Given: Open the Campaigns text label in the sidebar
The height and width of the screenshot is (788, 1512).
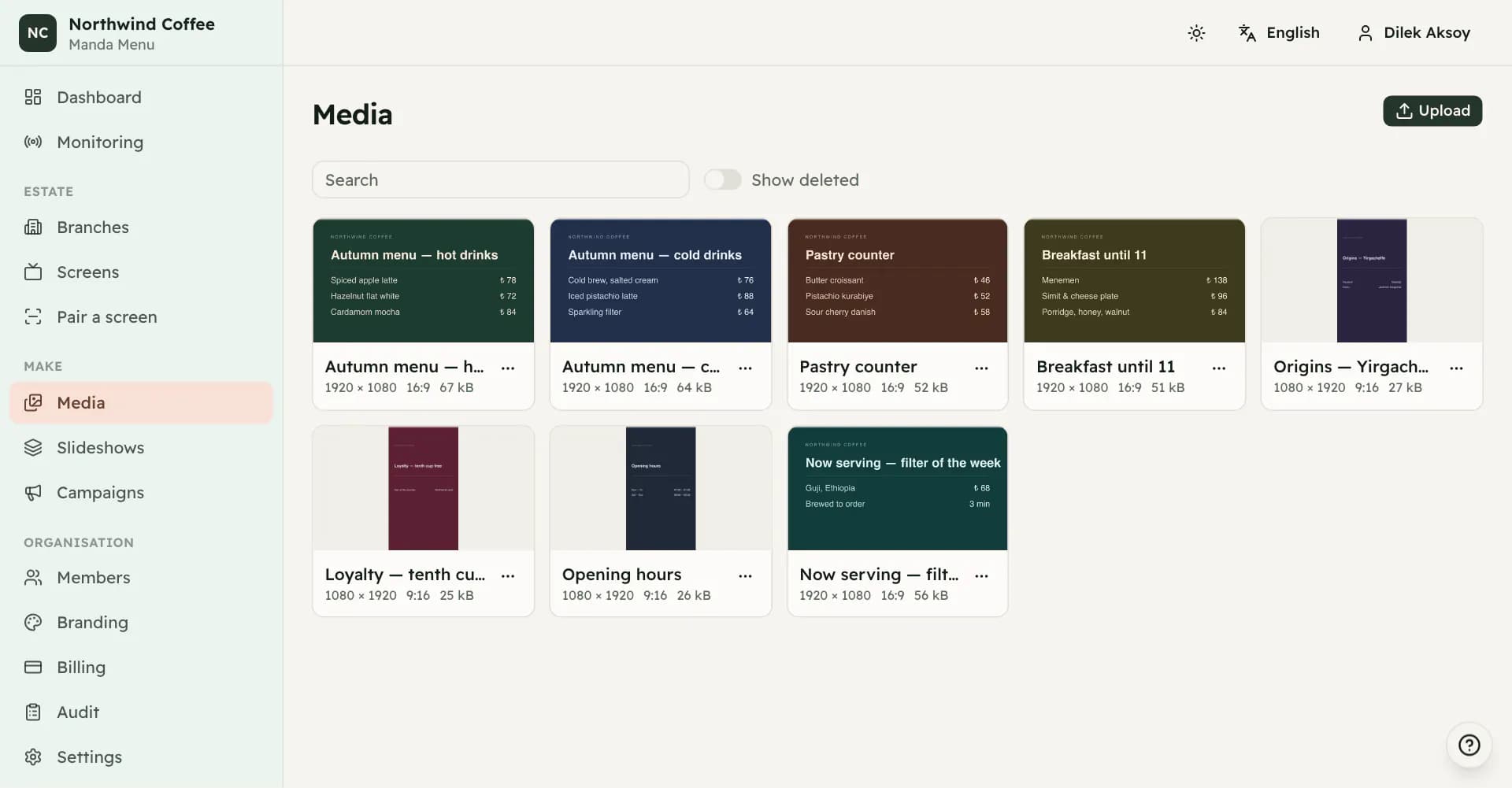Looking at the screenshot, I should tap(100, 492).
